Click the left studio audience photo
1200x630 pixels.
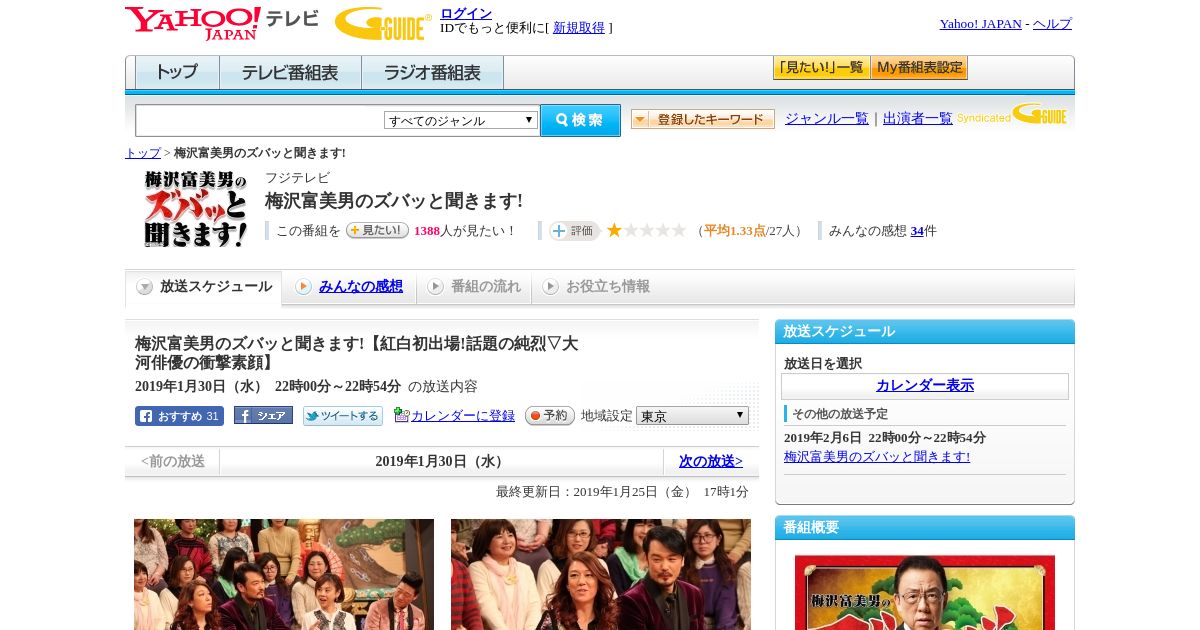284,574
